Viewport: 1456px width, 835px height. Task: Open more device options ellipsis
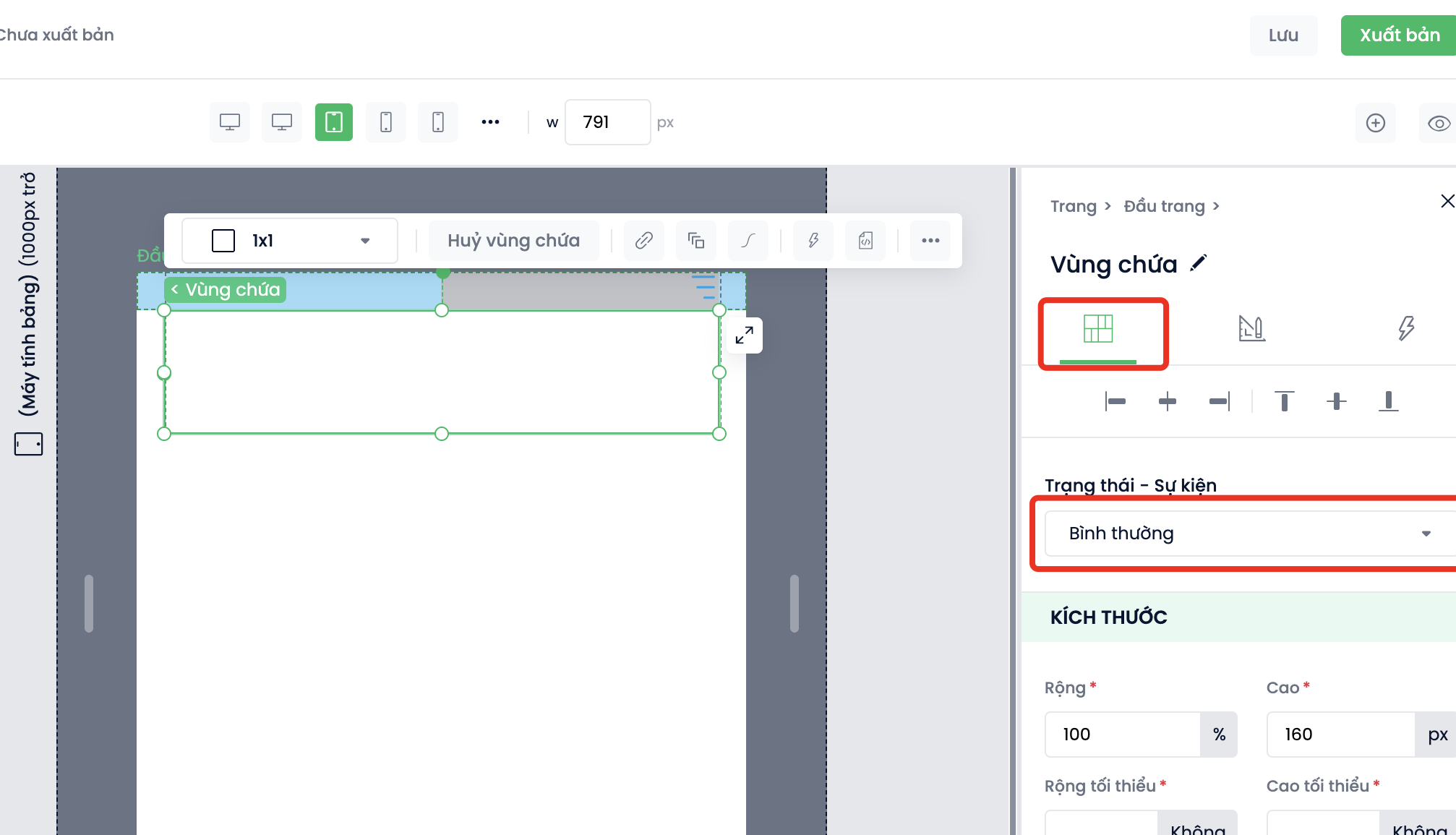point(490,122)
